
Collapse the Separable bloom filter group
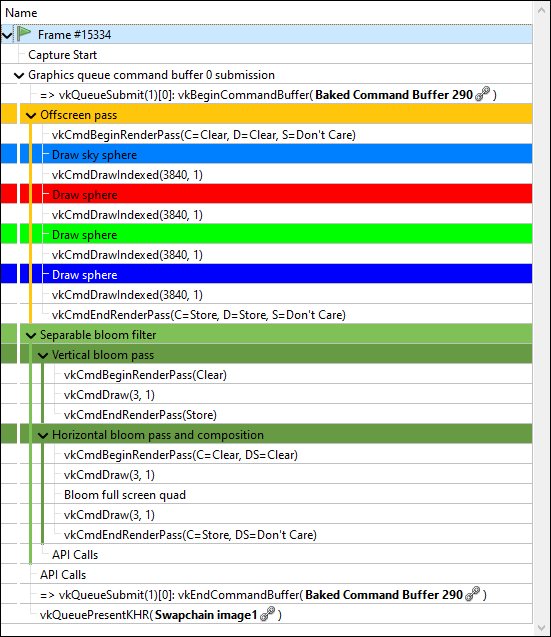tap(31, 335)
